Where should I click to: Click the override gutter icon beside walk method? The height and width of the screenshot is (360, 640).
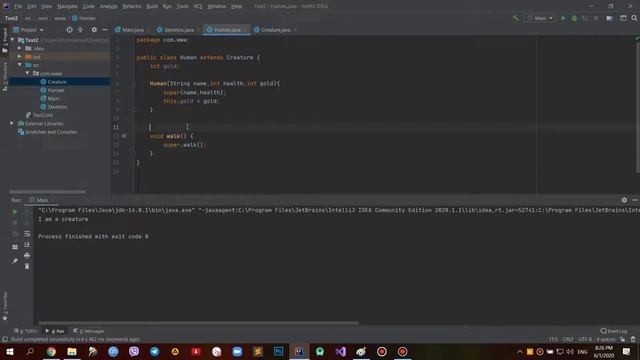(x=124, y=136)
